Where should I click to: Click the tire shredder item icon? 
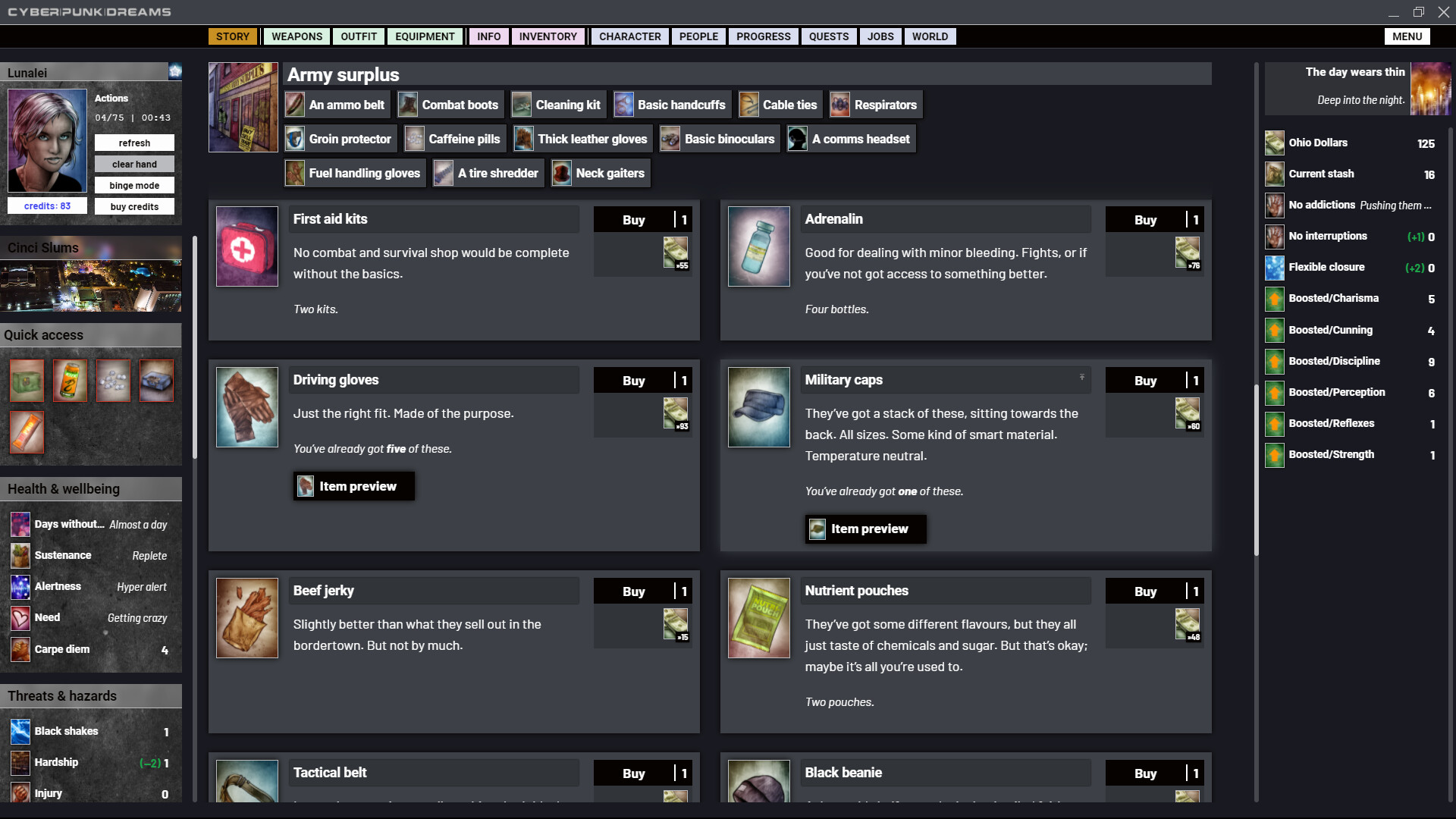click(x=444, y=172)
